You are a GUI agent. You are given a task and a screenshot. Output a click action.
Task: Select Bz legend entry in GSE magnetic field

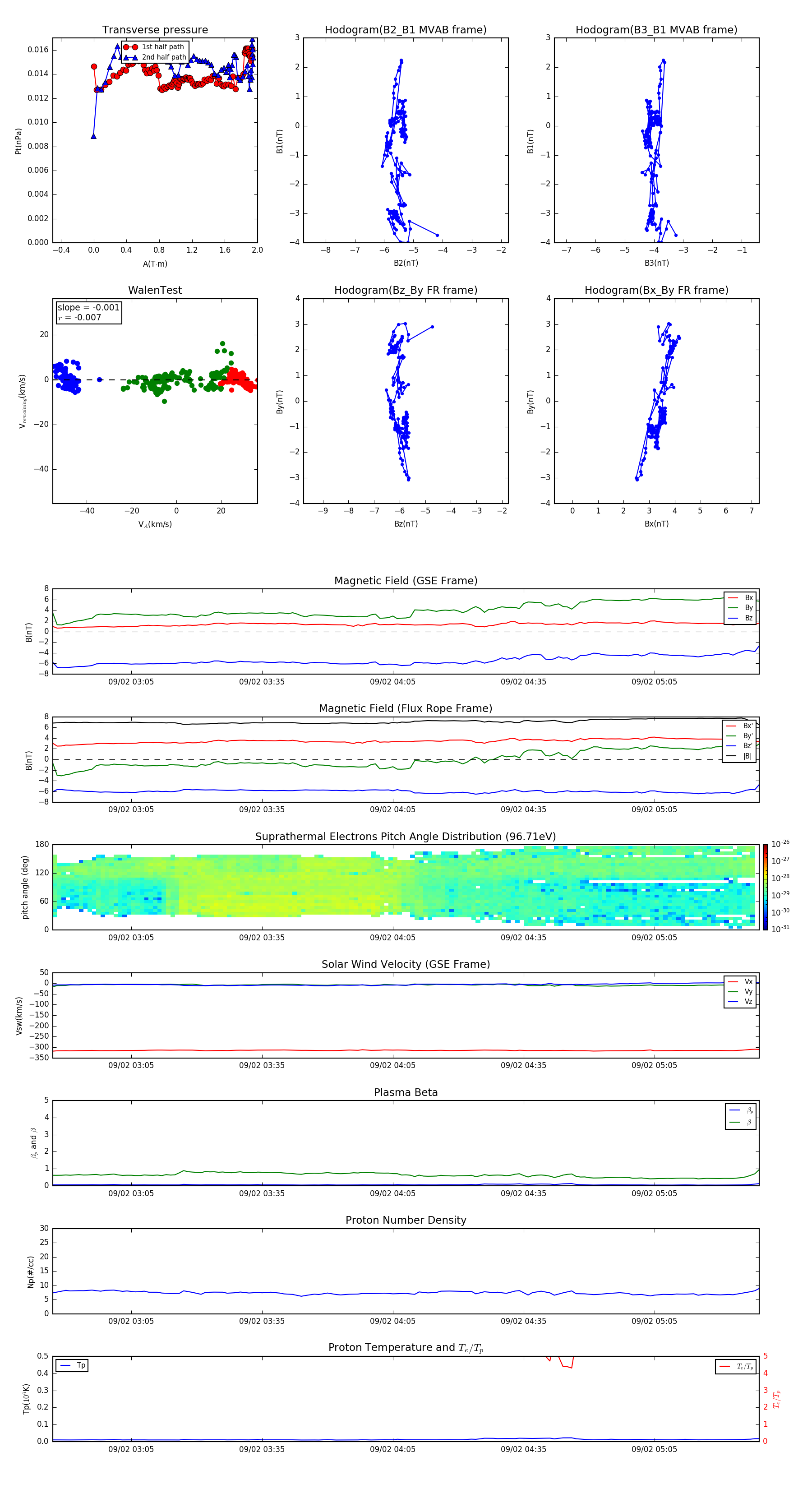click(x=740, y=618)
